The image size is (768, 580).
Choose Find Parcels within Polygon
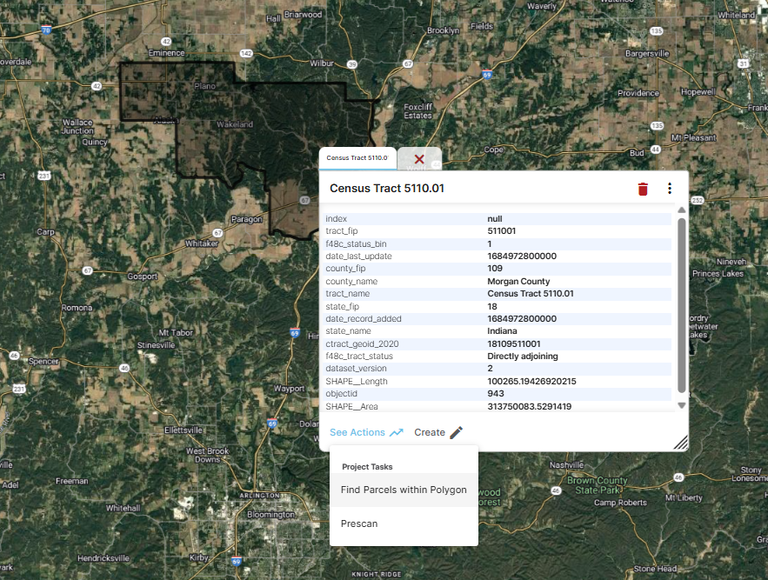tap(404, 490)
